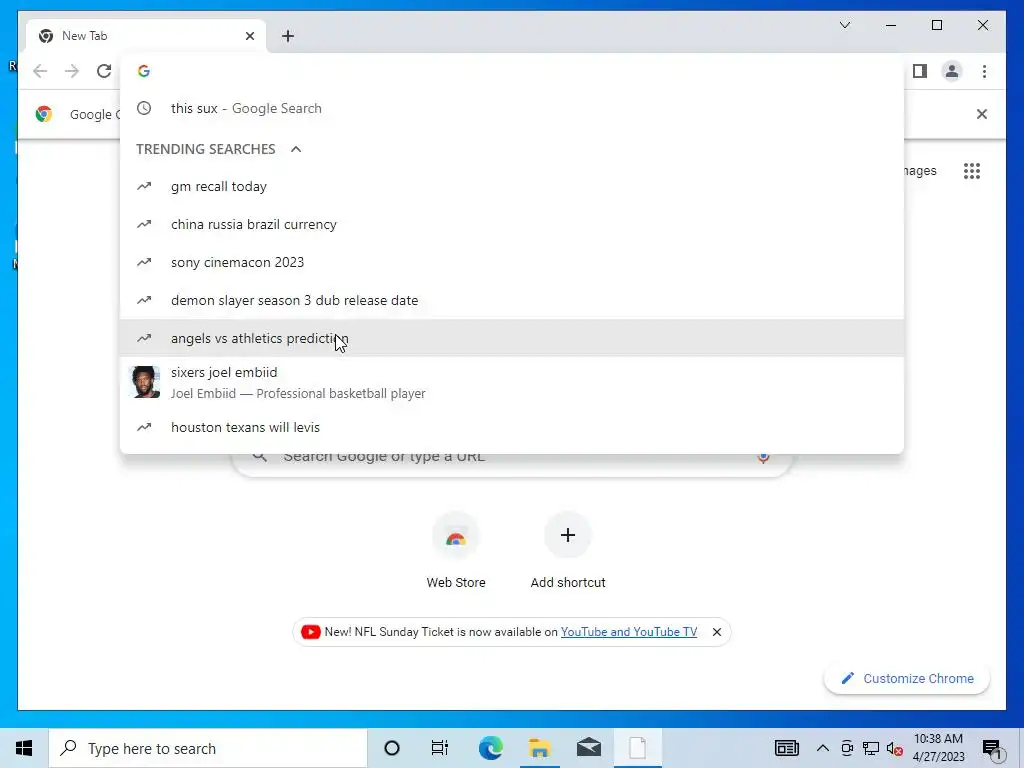Select 'houston texans will levis' suggestion
Viewport: 1024px width, 768px height.
pyautogui.click(x=512, y=427)
